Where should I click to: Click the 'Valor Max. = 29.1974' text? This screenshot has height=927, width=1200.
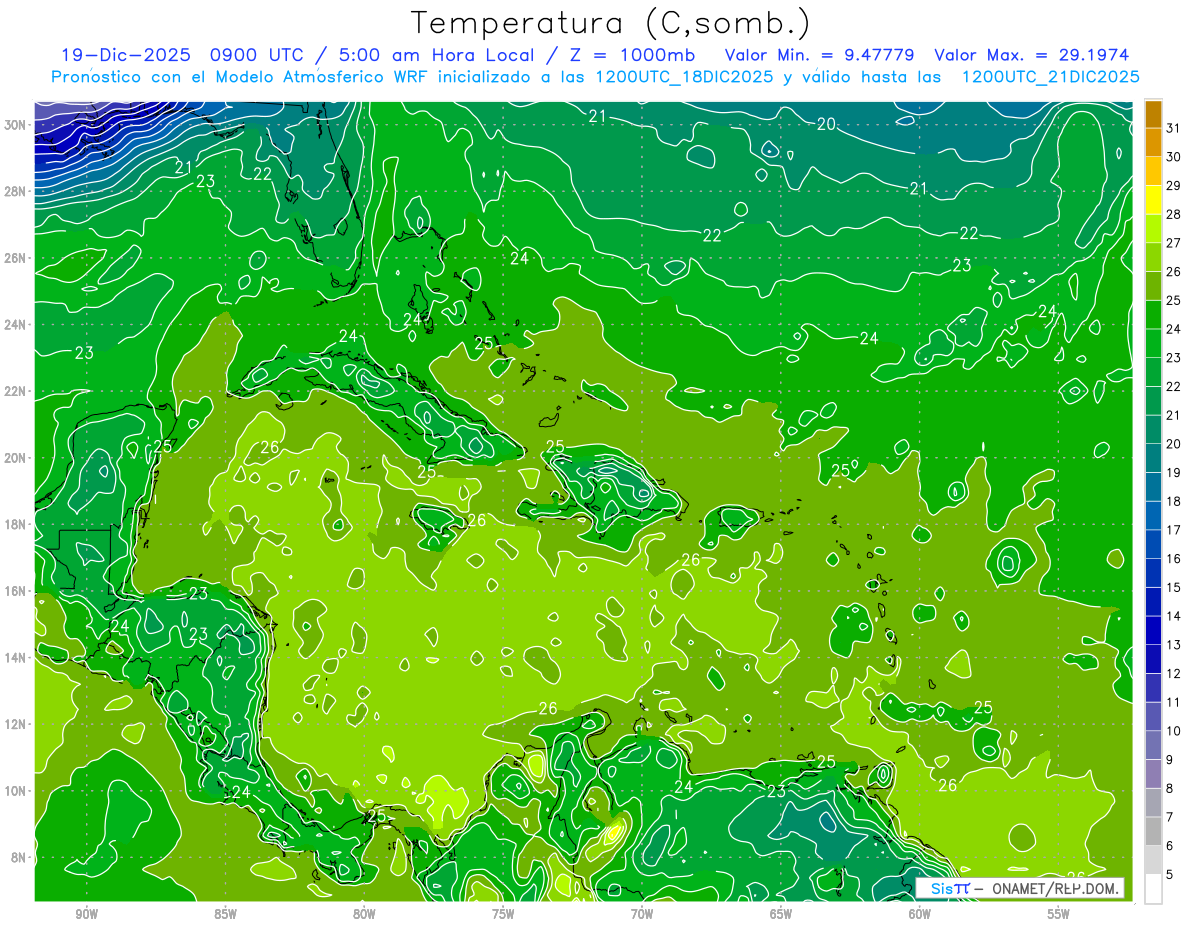(1032, 55)
